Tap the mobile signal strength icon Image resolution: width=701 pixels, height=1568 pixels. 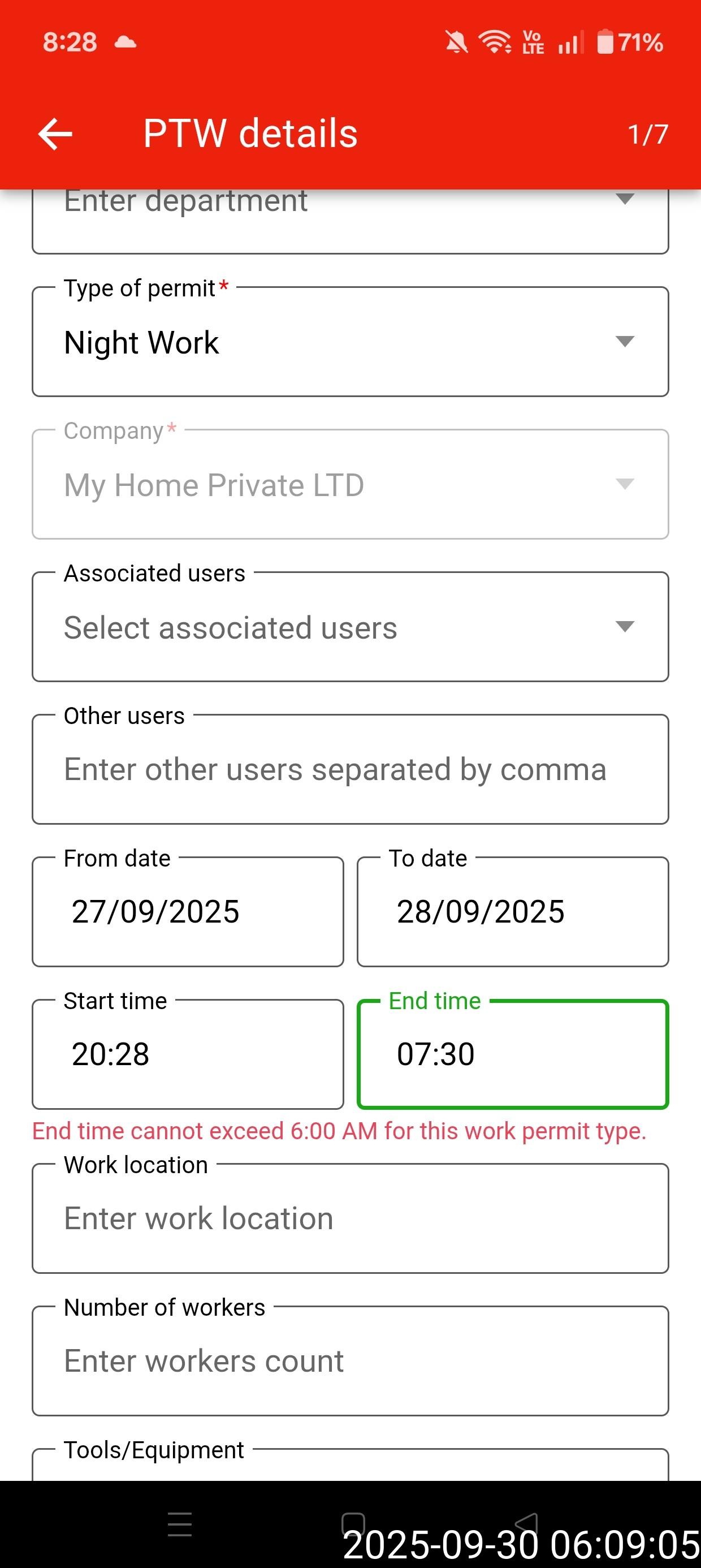(570, 42)
